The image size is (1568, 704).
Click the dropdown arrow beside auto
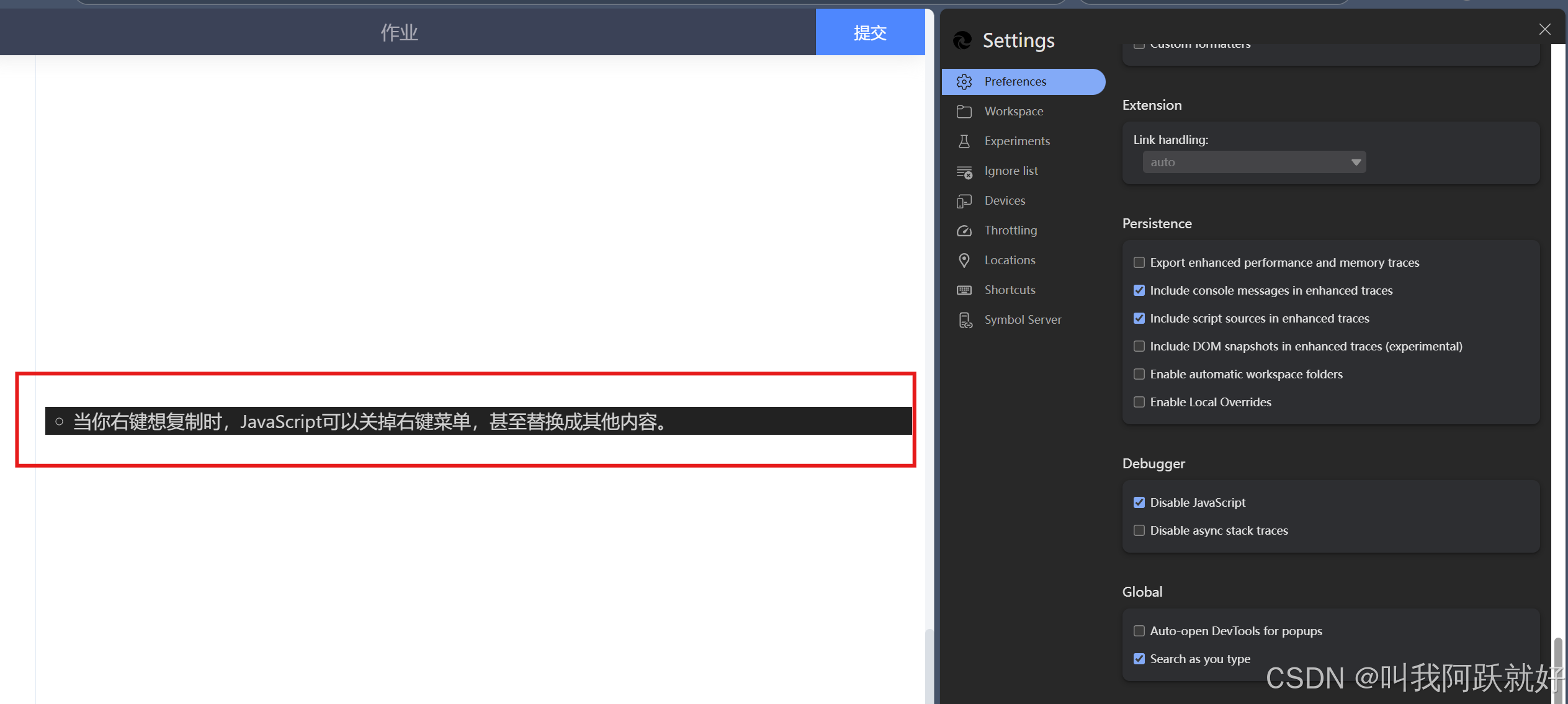(1356, 162)
